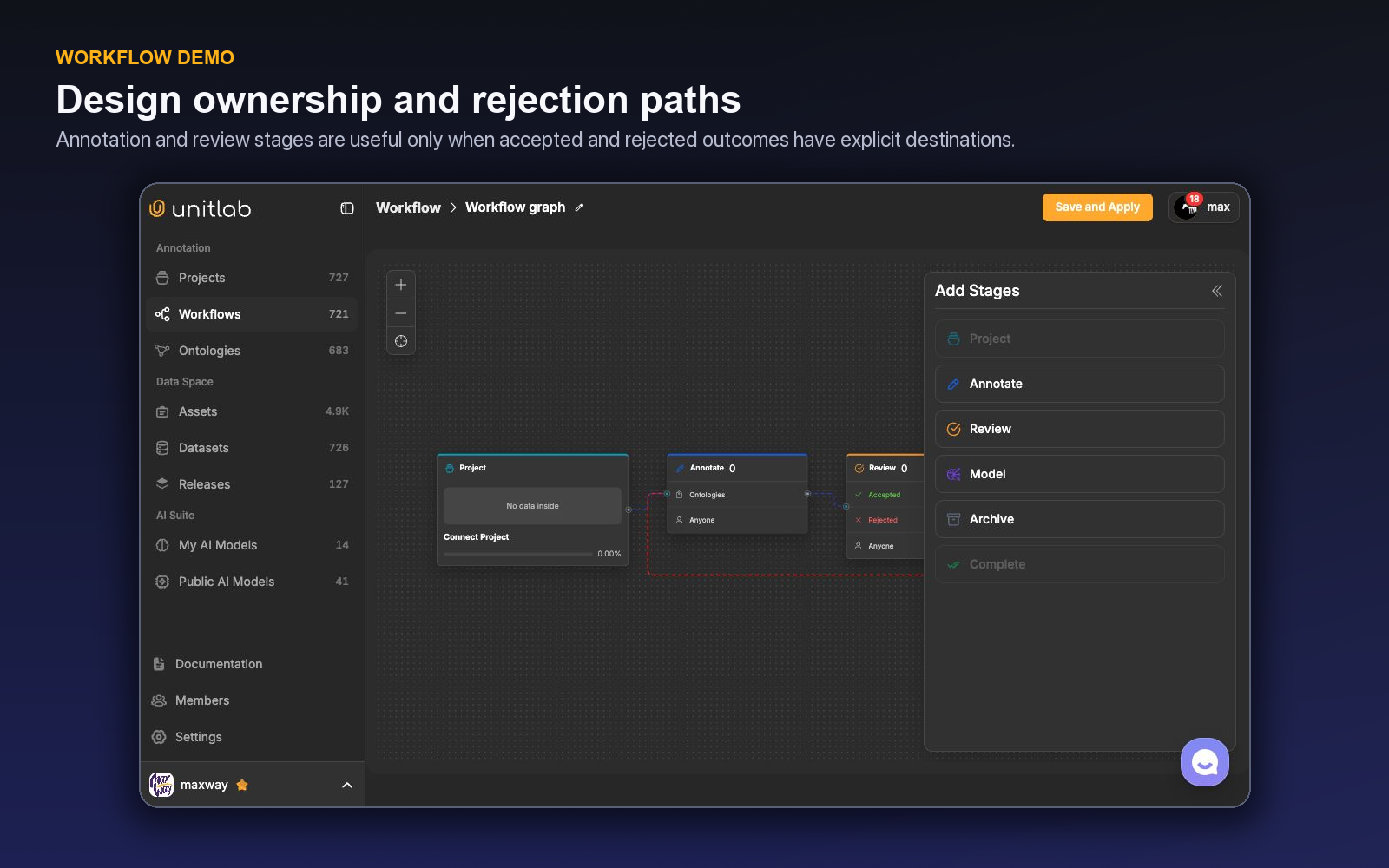1389x868 pixels.
Task: Navigate to Releases page
Action: 252,484
